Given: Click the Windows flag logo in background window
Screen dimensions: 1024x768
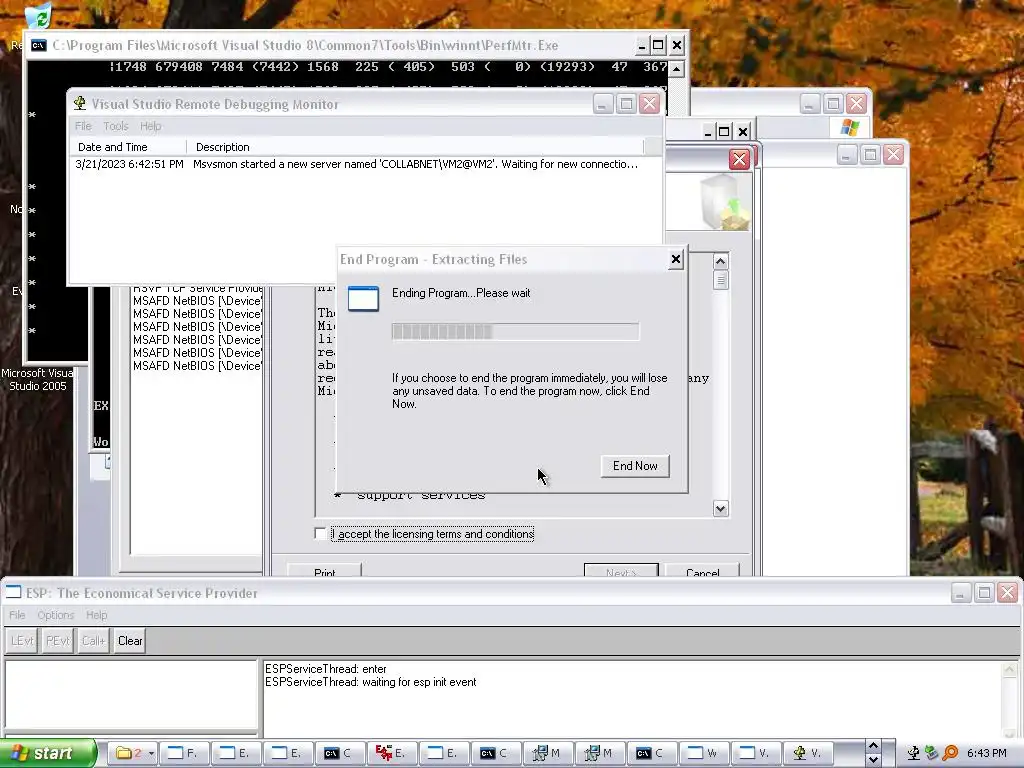Looking at the screenshot, I should pyautogui.click(x=850, y=127).
